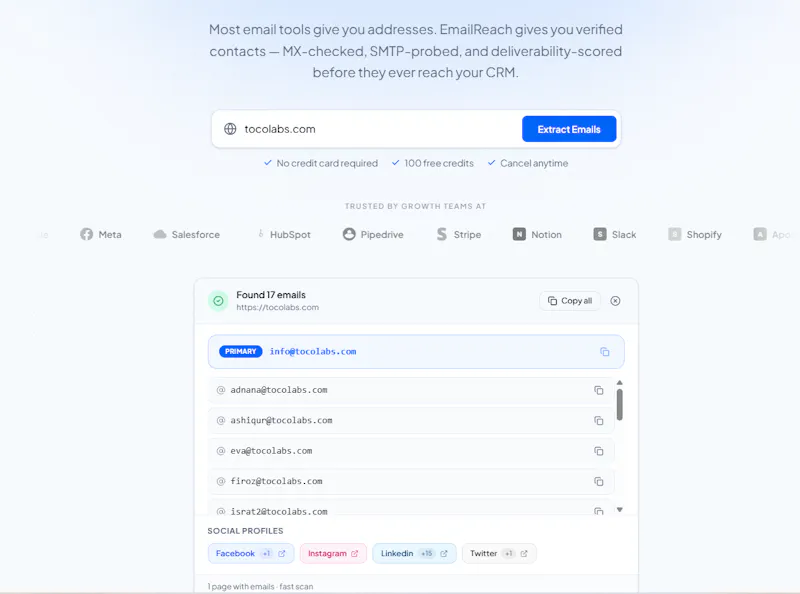Screen dimensions: 800x594
Task: Click the Slack logo icon
Action: point(600,234)
